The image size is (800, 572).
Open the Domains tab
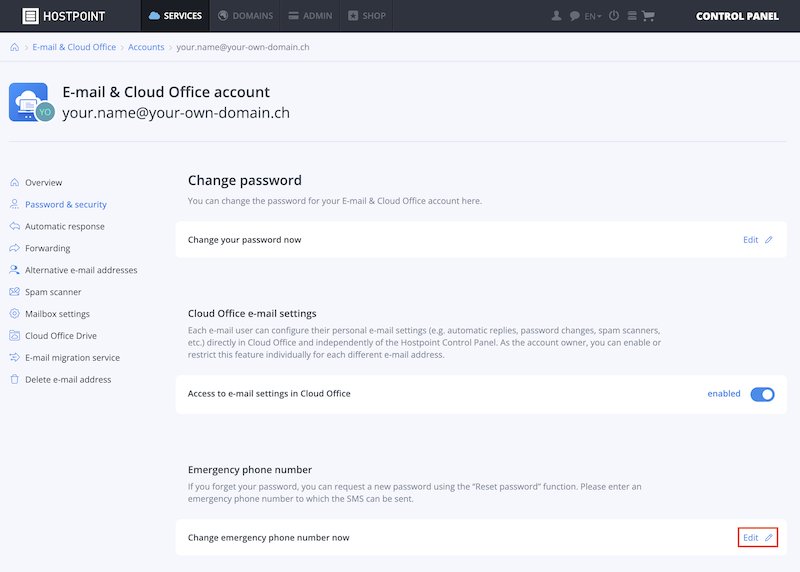tap(245, 16)
